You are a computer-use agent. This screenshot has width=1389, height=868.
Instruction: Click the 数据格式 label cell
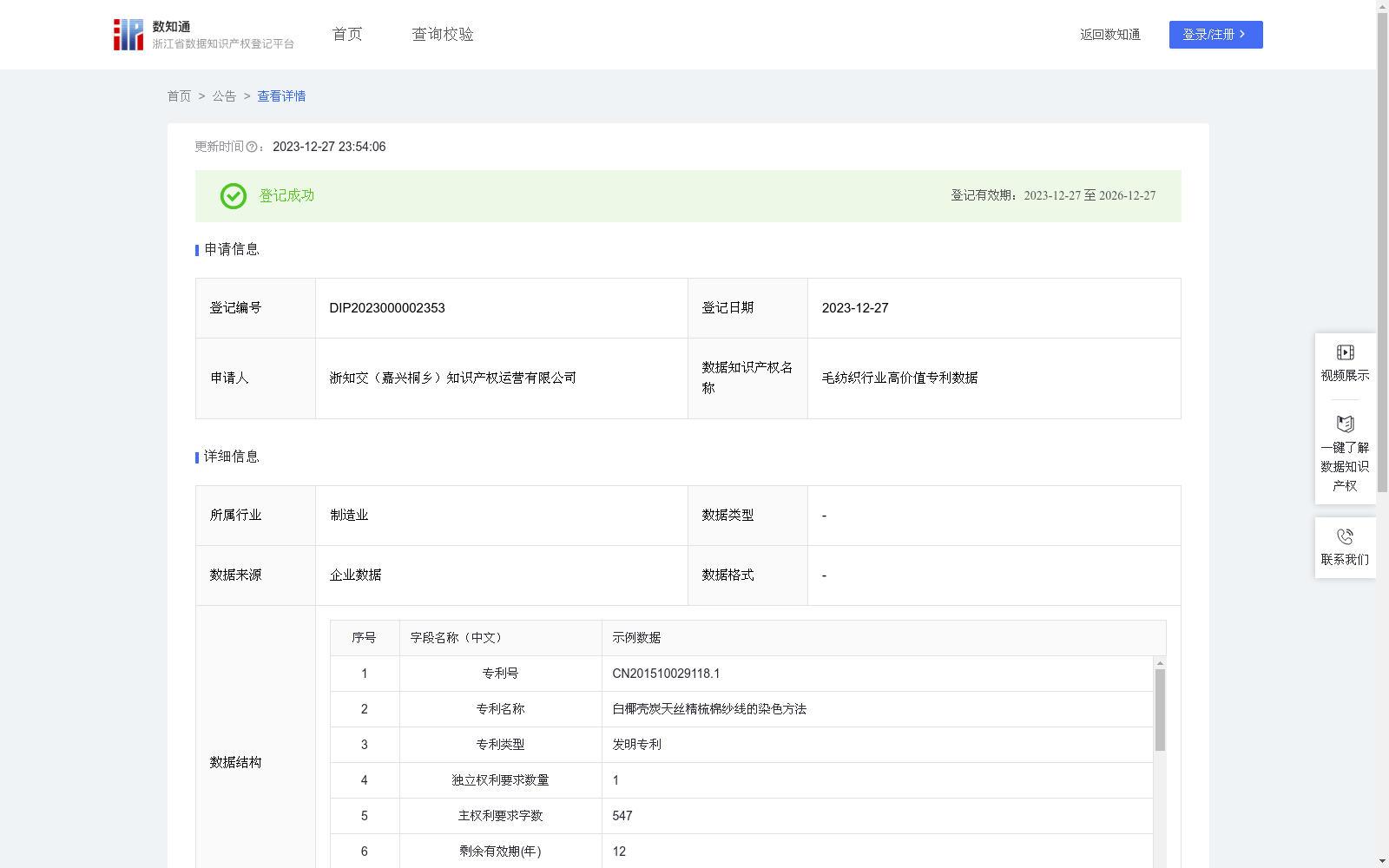[747, 575]
